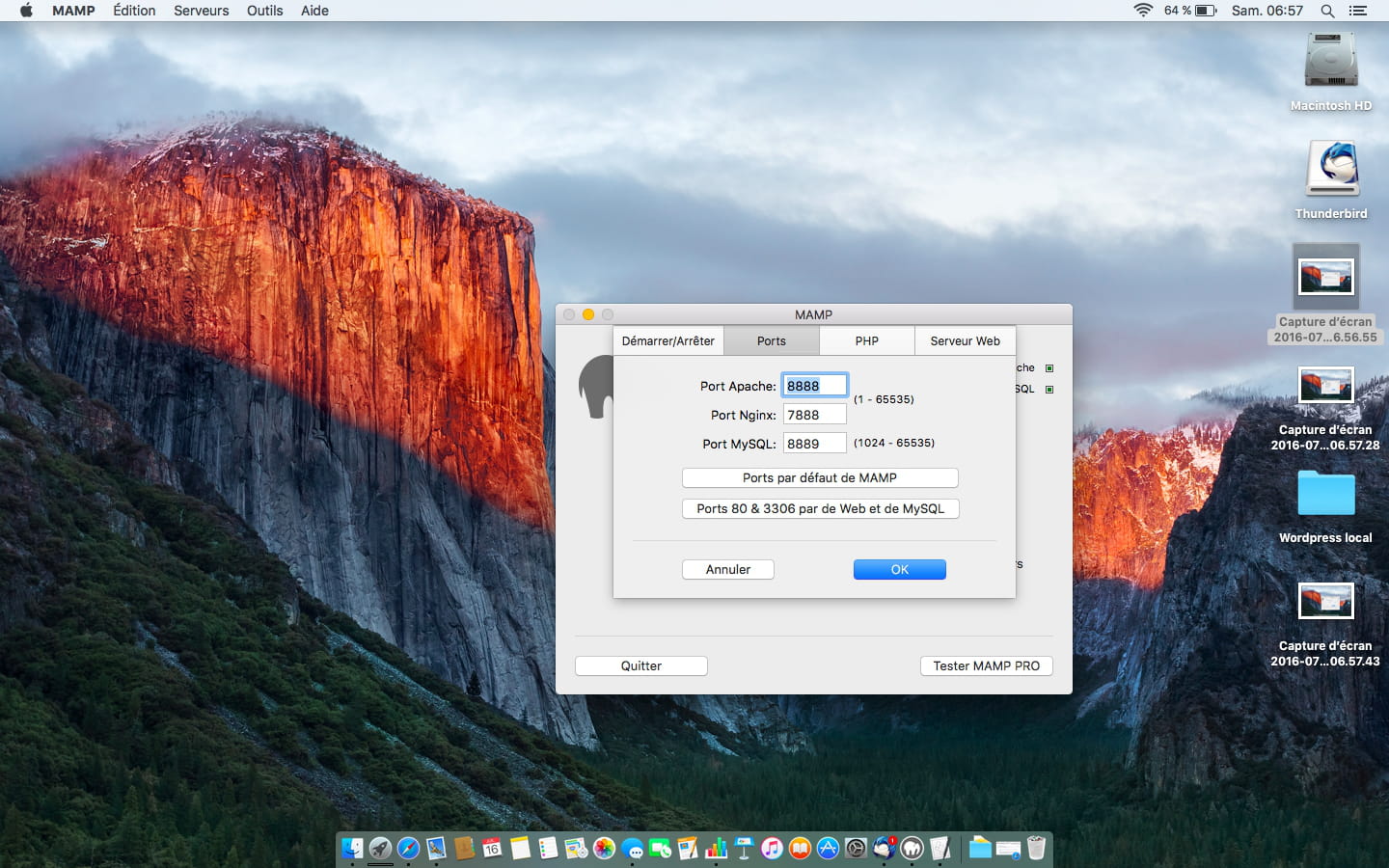Open Keynote in the dock
The width and height of the screenshot is (1389, 868).
pyautogui.click(x=744, y=848)
